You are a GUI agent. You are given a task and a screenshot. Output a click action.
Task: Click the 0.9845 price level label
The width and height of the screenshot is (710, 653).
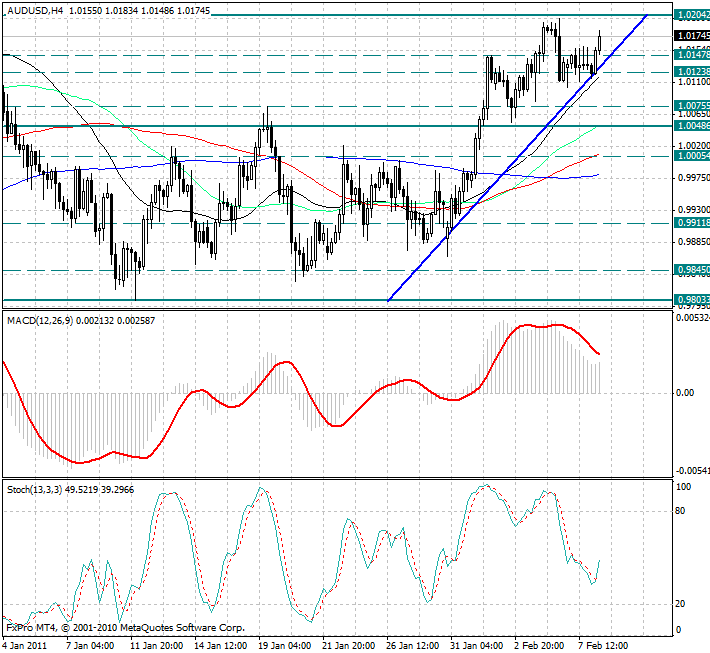point(692,270)
